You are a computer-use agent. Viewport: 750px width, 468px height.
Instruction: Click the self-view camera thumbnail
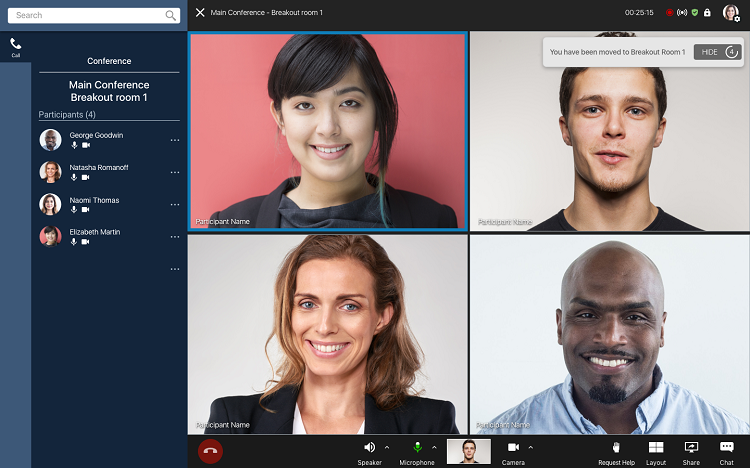pos(468,451)
